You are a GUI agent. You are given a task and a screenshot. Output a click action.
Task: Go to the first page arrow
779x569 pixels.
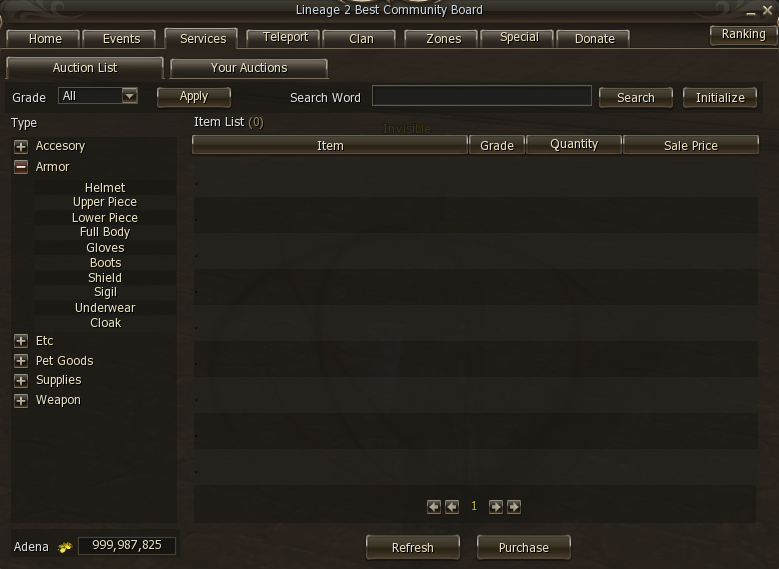pos(434,506)
